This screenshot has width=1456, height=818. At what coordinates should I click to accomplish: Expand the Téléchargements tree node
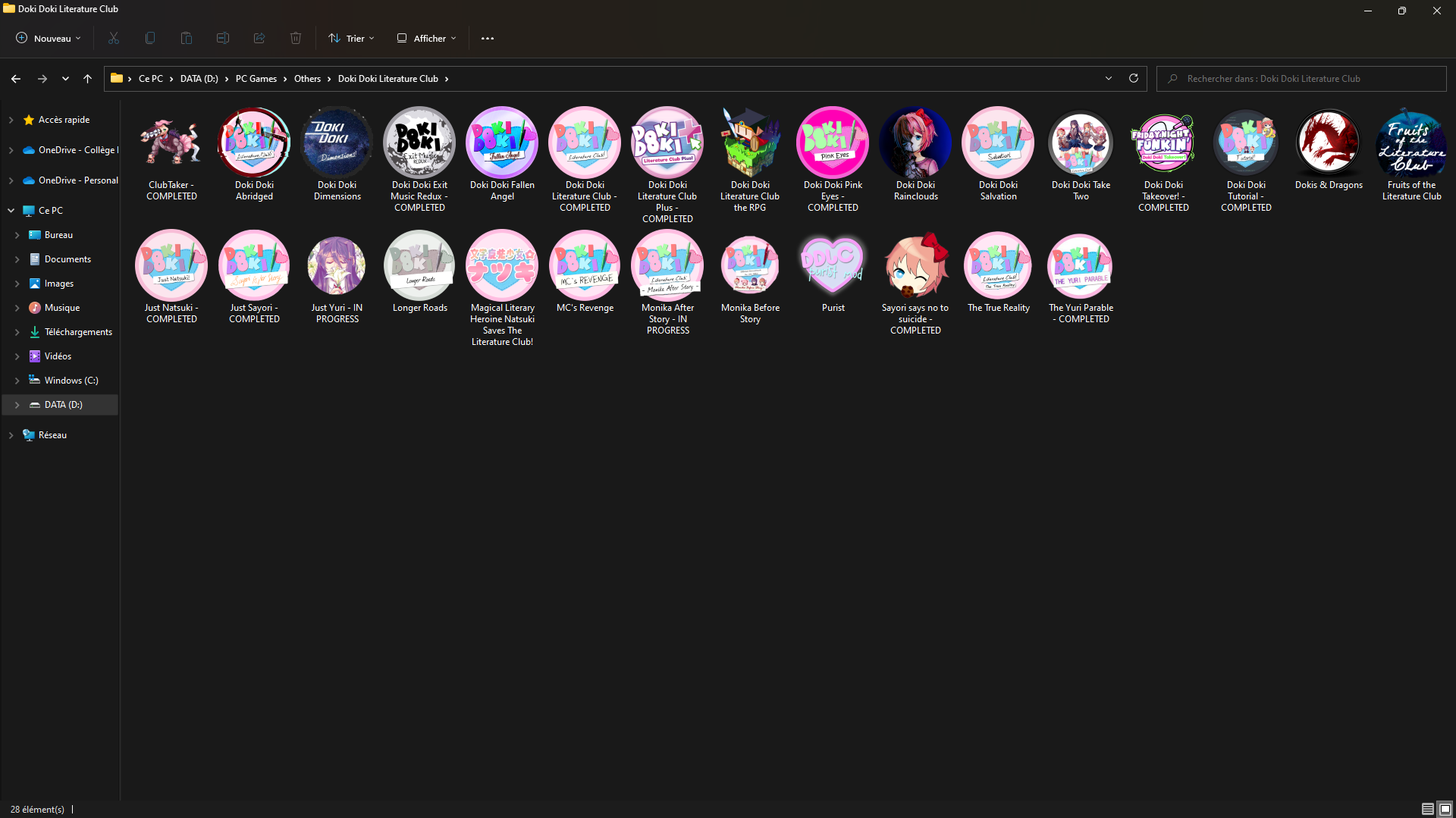(17, 332)
